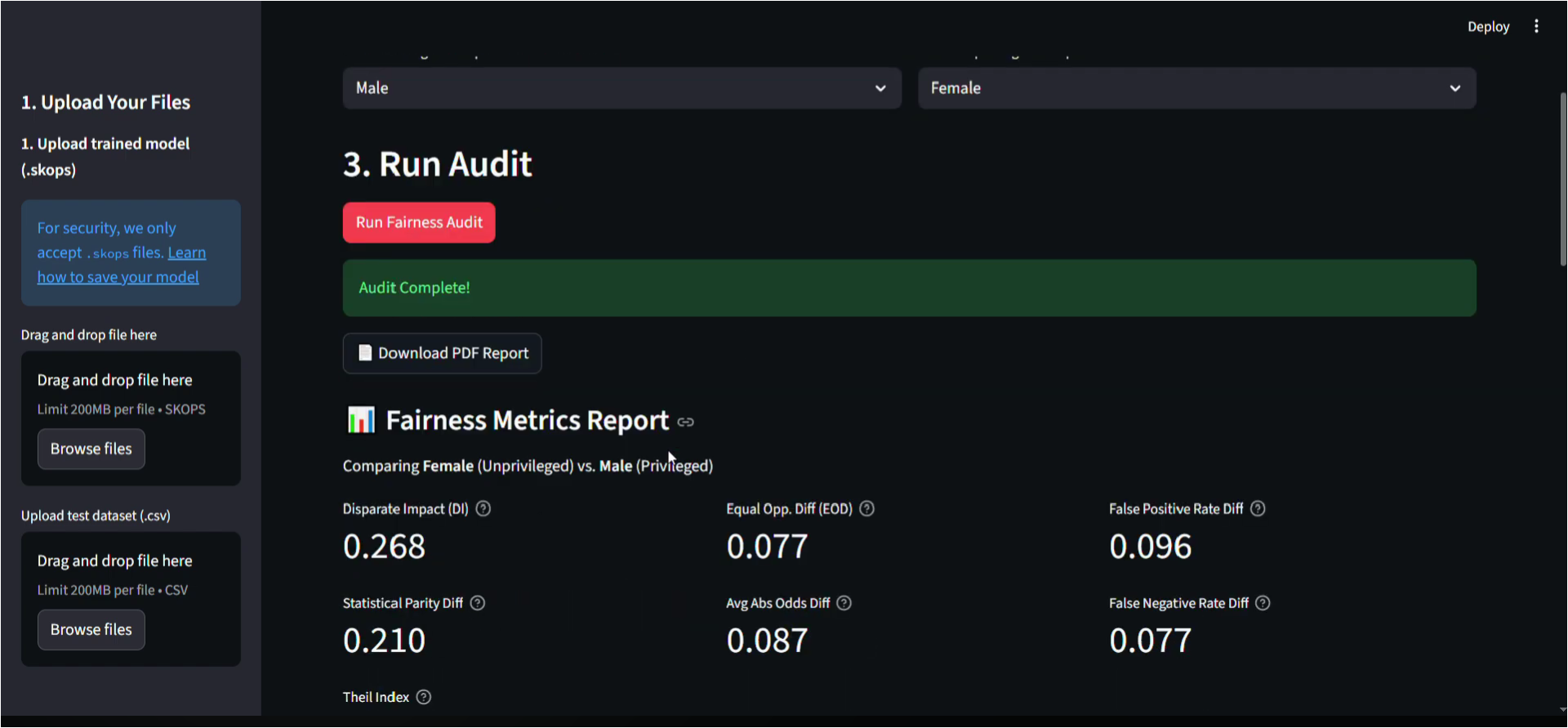Click the main page vertical scrollbar
The width and height of the screenshot is (1568, 728).
1562,180
